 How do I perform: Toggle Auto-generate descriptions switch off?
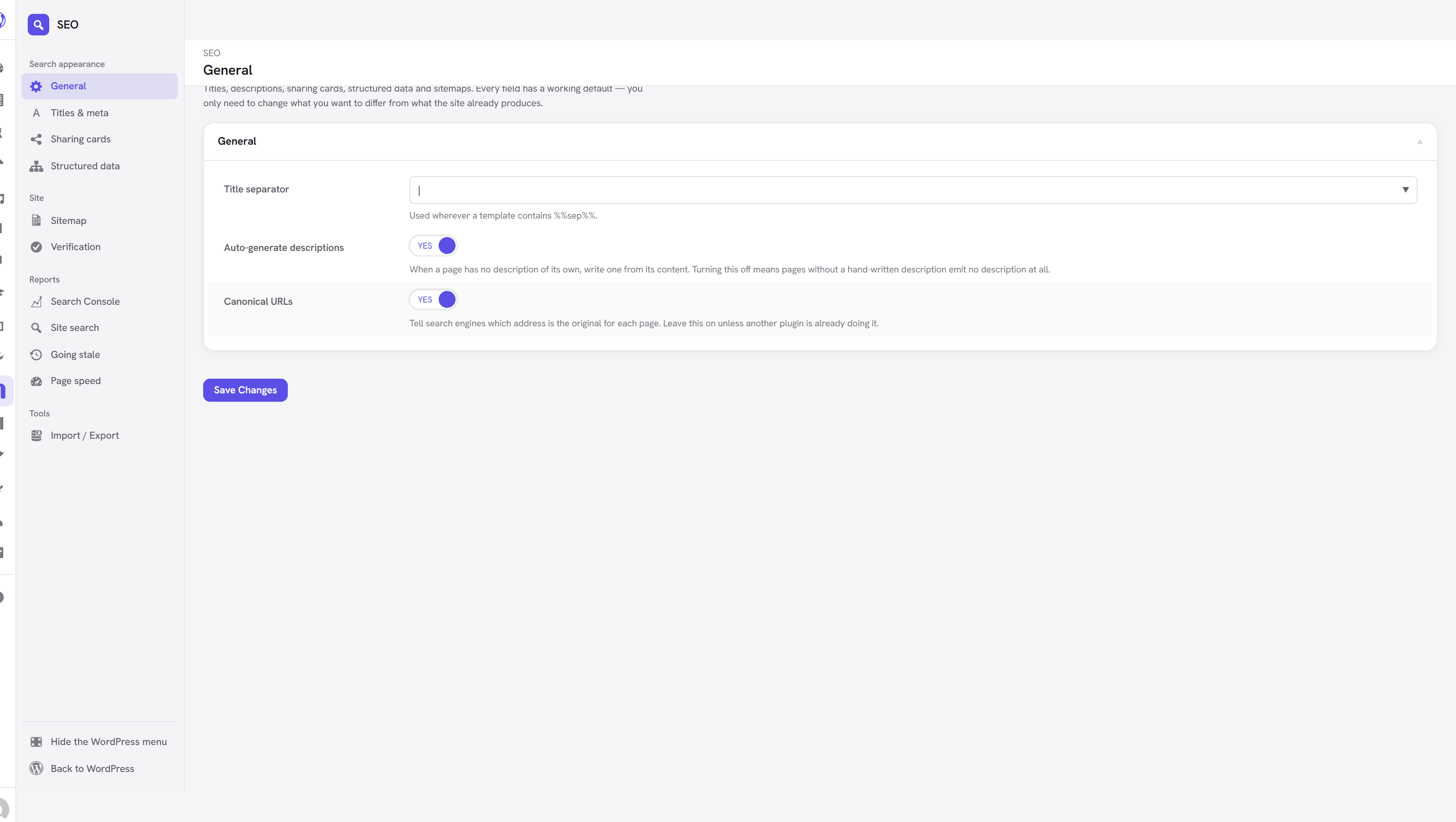(x=433, y=246)
